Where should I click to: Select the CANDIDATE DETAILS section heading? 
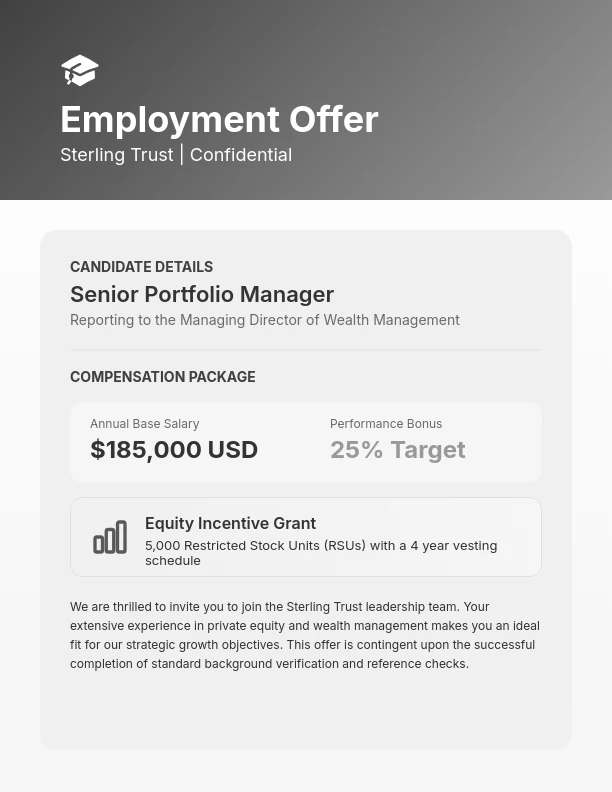point(141,267)
